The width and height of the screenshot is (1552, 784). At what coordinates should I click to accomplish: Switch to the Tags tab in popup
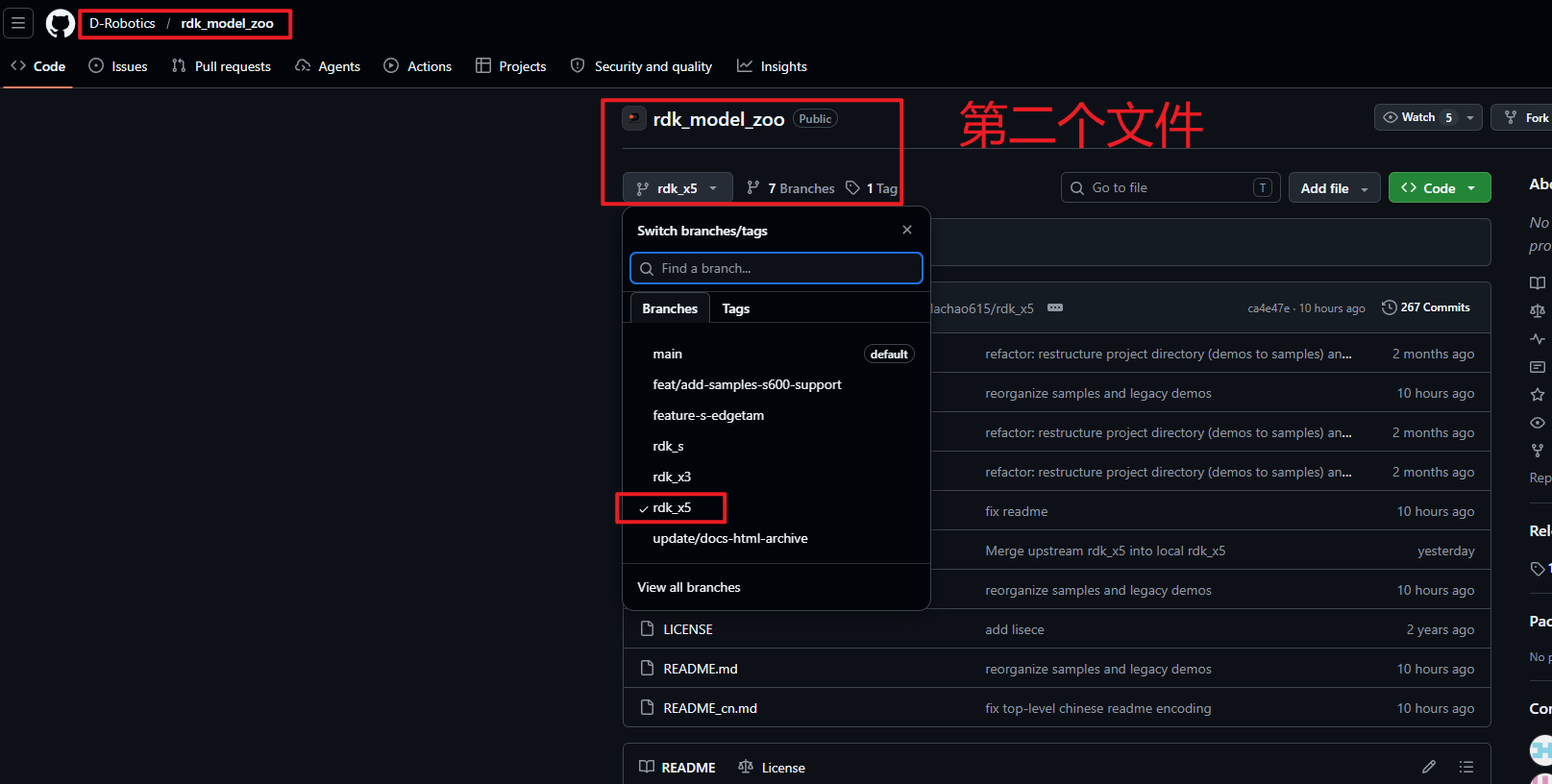coord(736,308)
